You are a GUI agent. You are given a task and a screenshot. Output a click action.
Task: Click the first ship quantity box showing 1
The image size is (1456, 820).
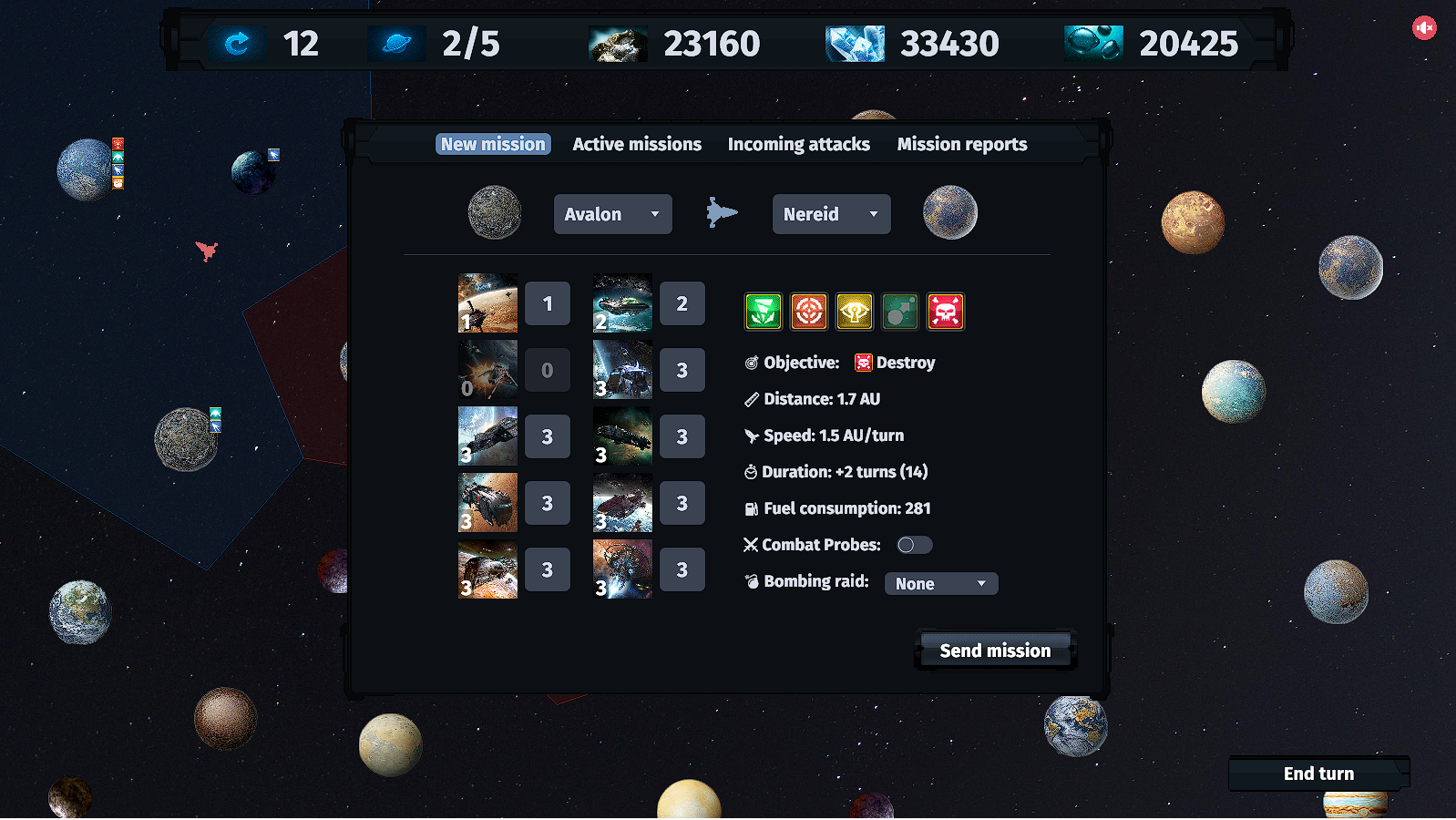click(x=548, y=303)
